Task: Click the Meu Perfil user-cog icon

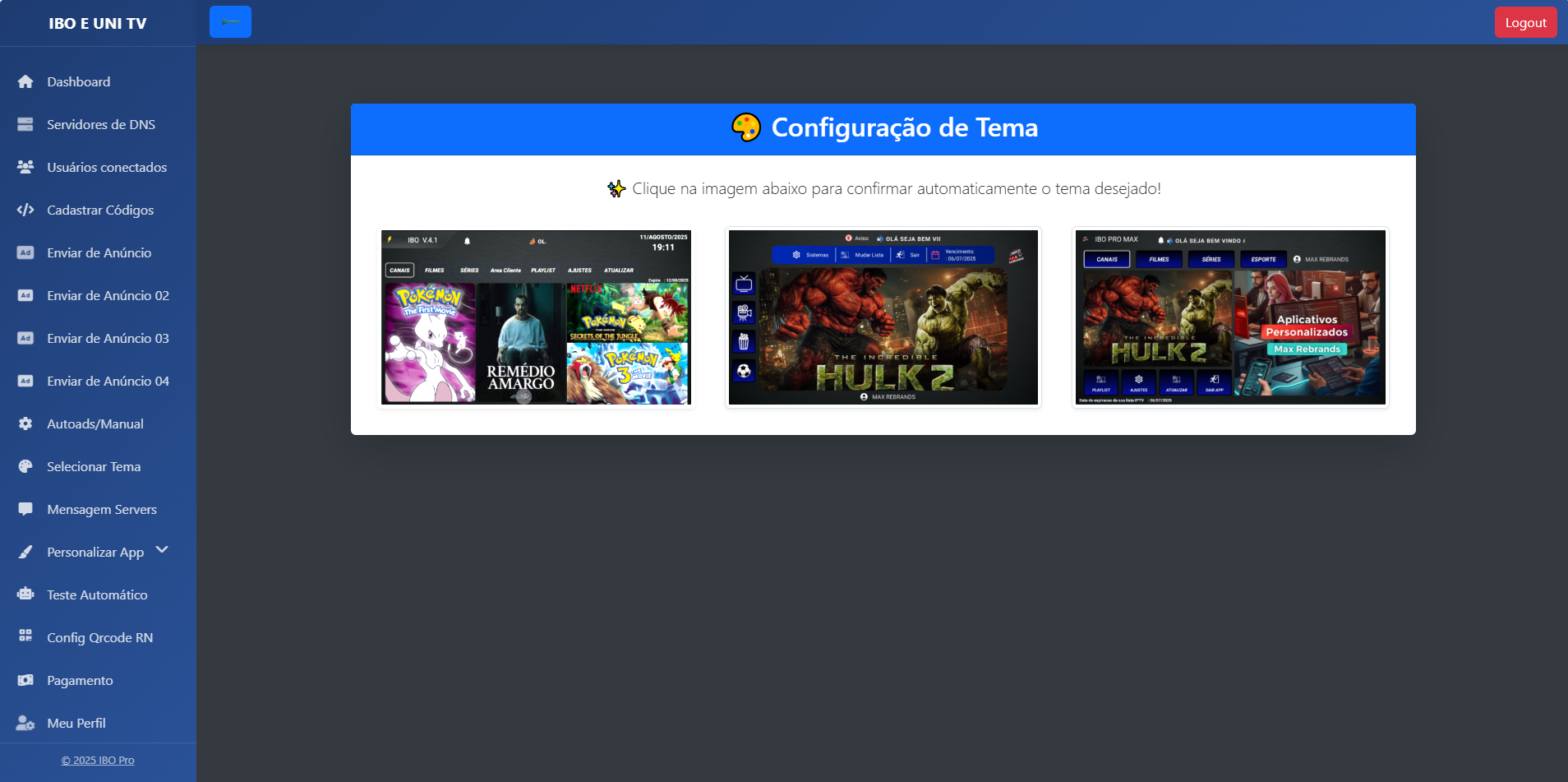Action: point(25,723)
